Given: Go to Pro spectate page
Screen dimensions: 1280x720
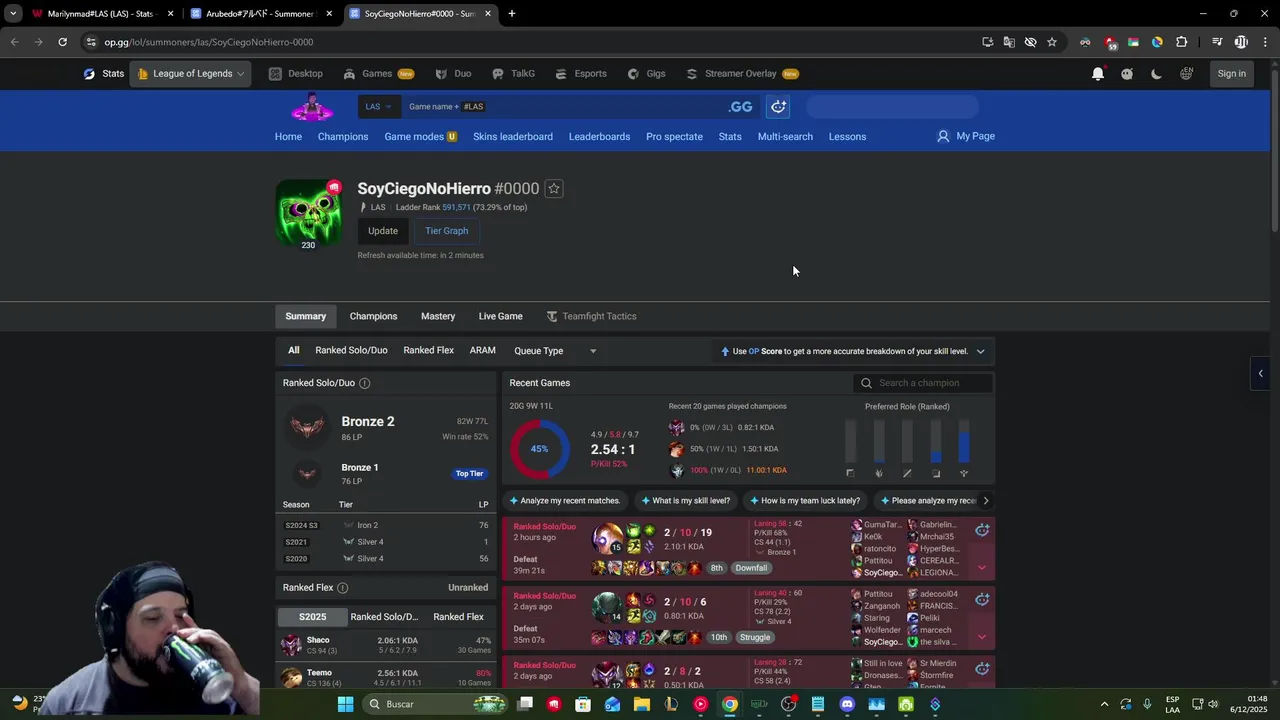Looking at the screenshot, I should pos(674,136).
